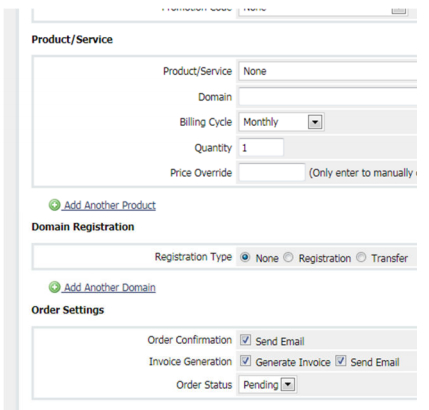This screenshot has height=410, width=429.
Task: Focus the Quantity input field
Action: point(261,148)
